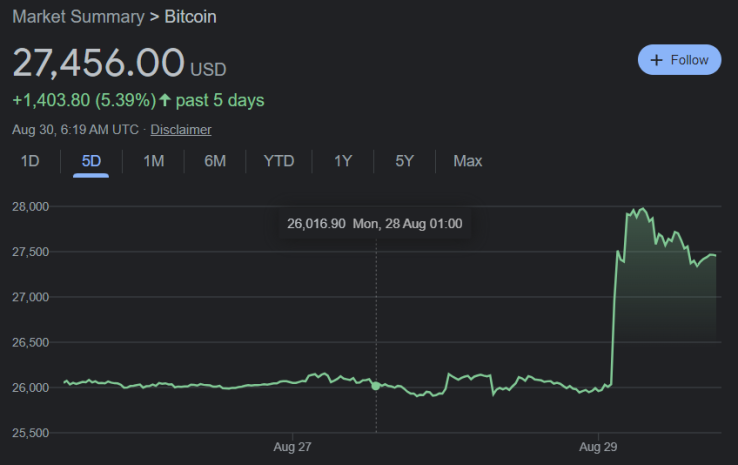Open the Disclaimer link

(x=181, y=129)
